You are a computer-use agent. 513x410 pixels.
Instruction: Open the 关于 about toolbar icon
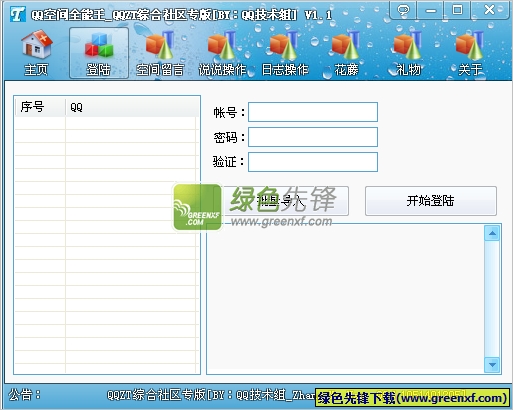coord(470,53)
